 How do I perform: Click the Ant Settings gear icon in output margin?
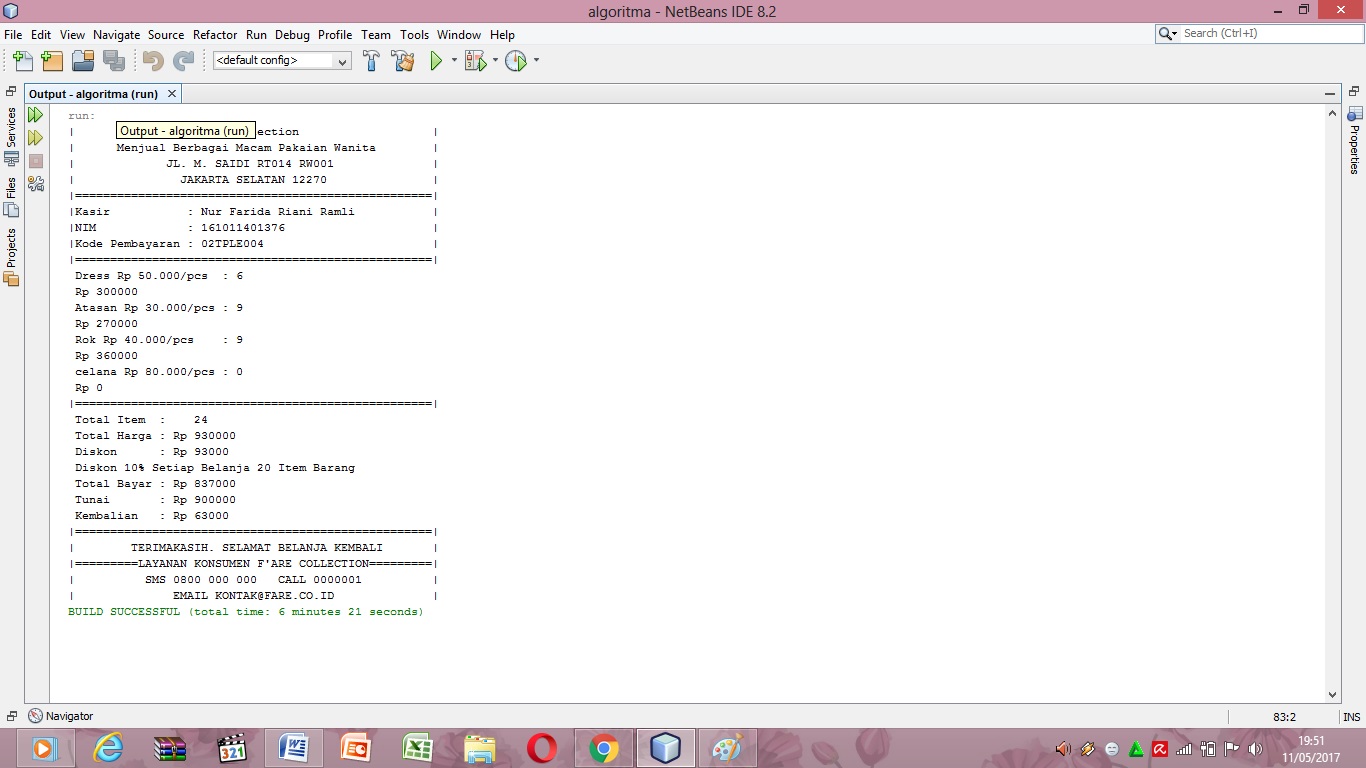(35, 184)
